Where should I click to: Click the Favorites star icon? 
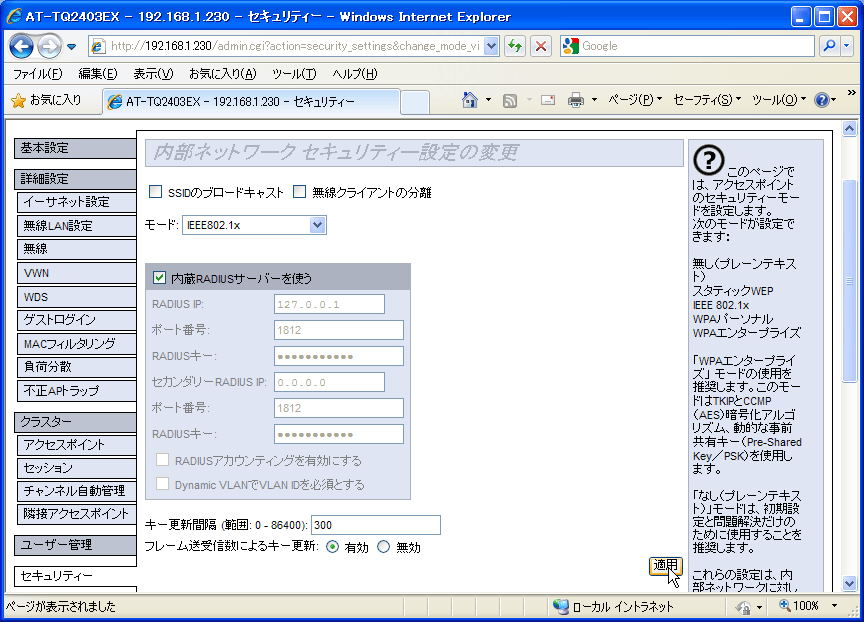(x=18, y=100)
